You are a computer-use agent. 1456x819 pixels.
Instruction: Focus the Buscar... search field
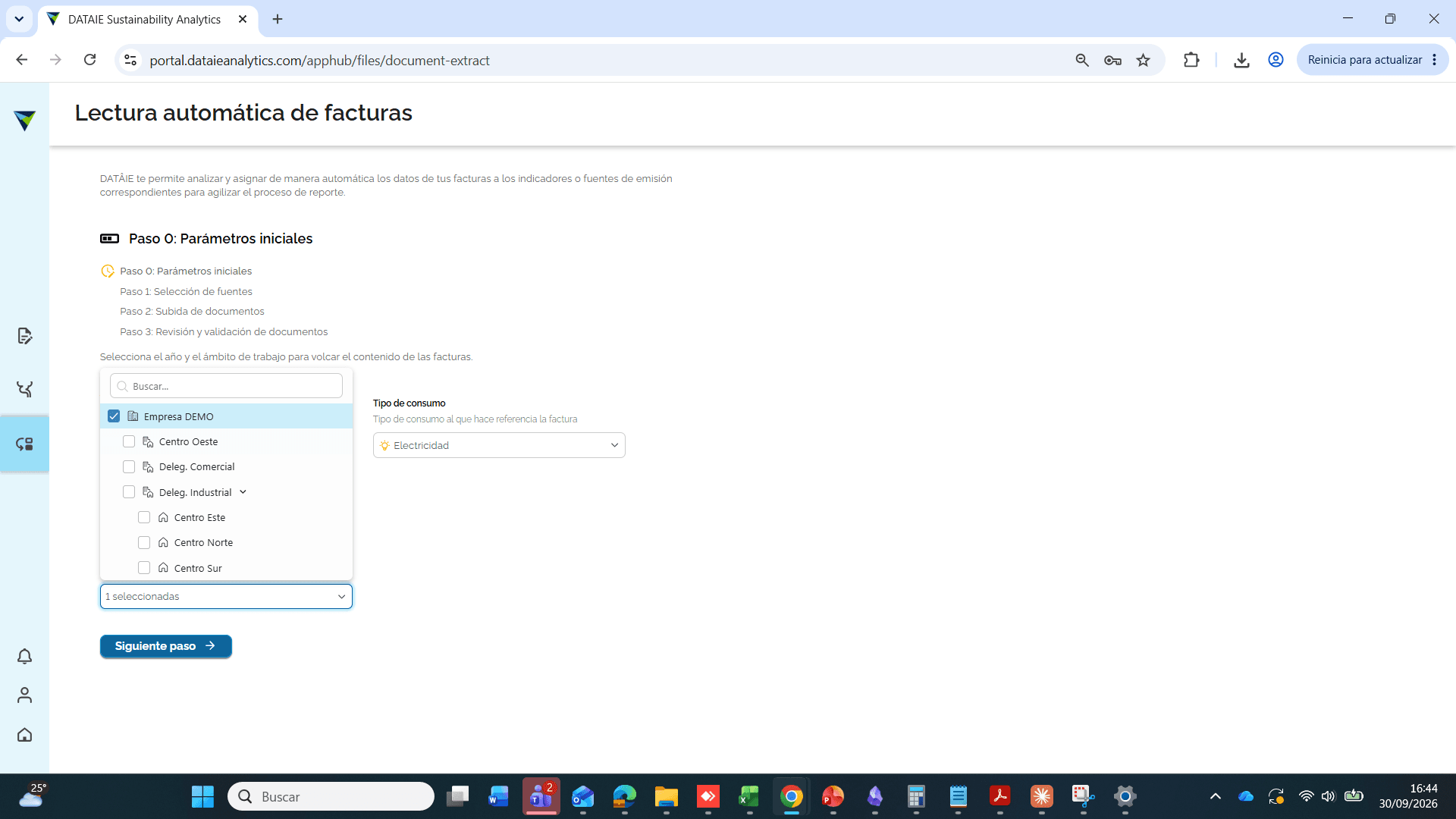[226, 386]
